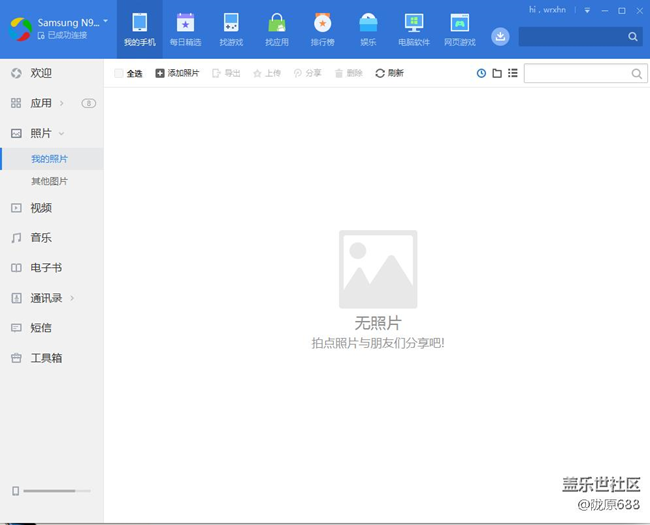Screen dimensions: 650x525
Task: Open the 找游戏 games section
Action: (x=231, y=29)
